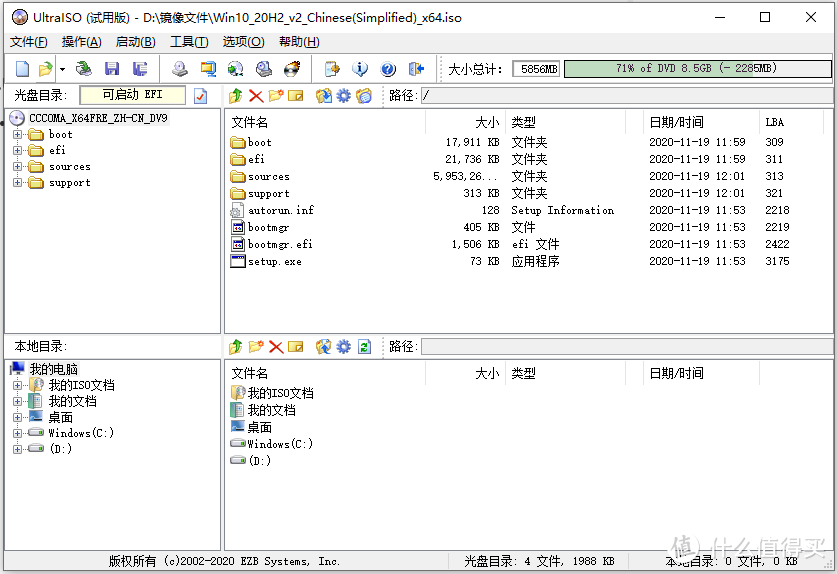Image resolution: width=837 pixels, height=574 pixels.
Task: Expand the support folder tree node
Action: point(18,183)
